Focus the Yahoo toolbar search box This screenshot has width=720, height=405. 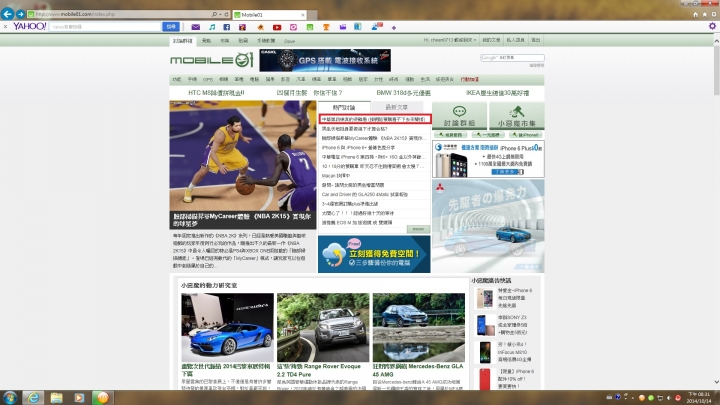(105, 27)
